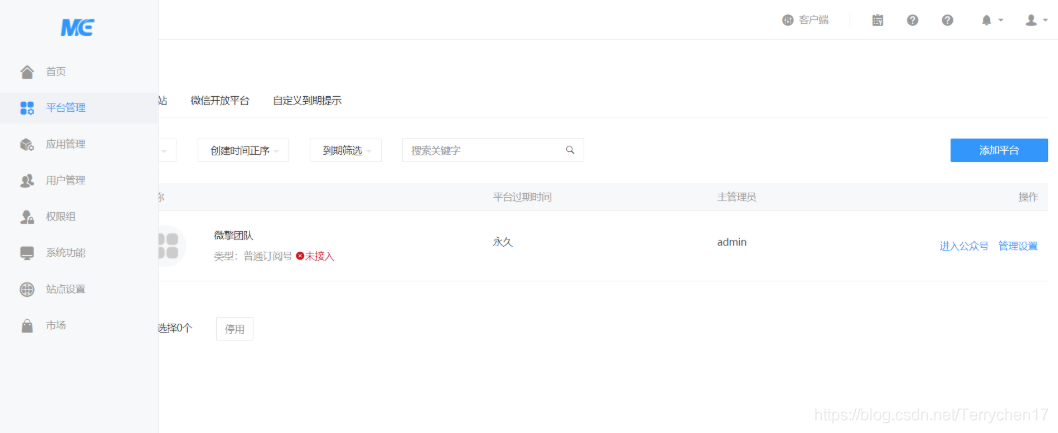Switch to the 微信开放平台 tab
This screenshot has height=433, width=1058.
tap(220, 101)
